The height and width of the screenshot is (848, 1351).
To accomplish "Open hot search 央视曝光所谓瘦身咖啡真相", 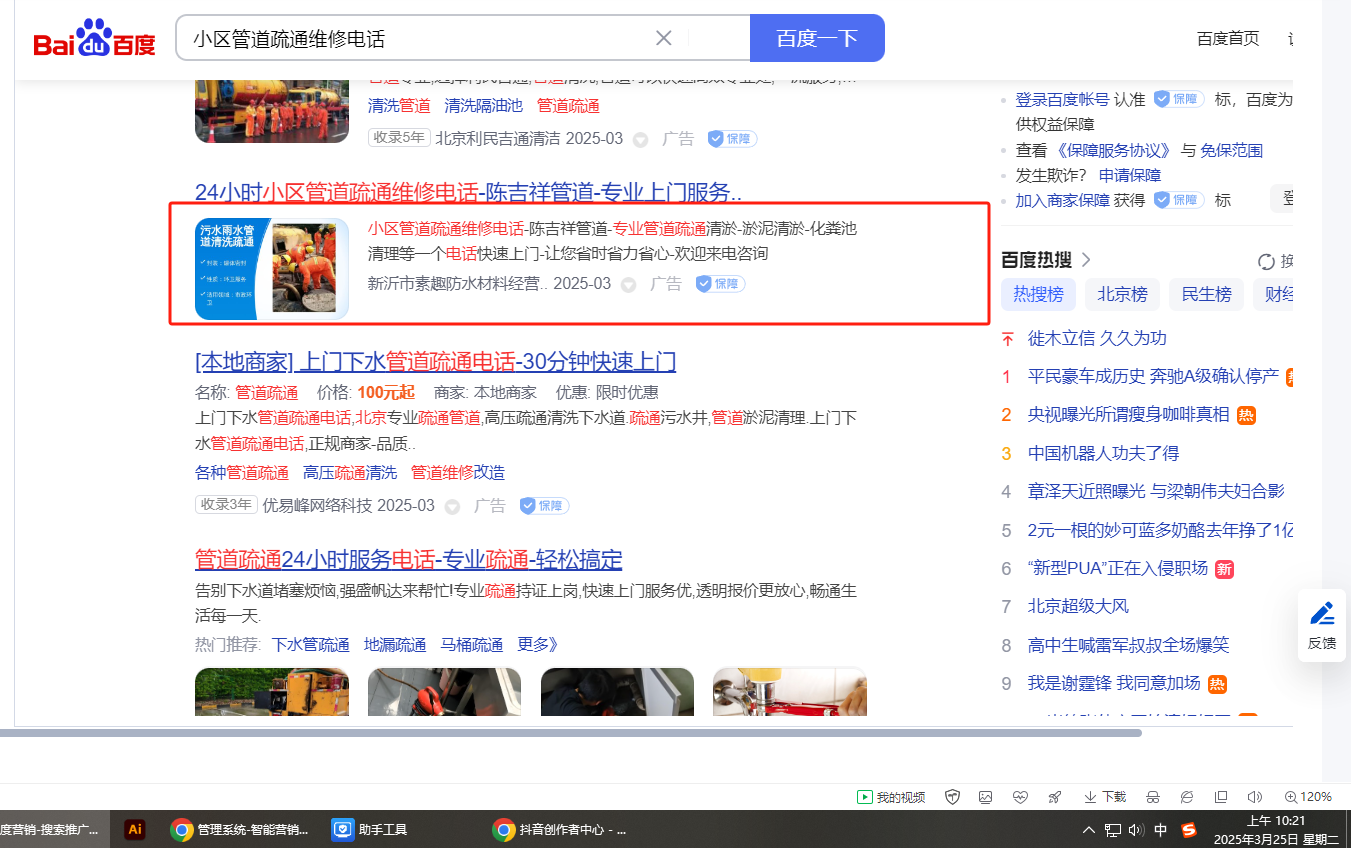I will click(1129, 414).
